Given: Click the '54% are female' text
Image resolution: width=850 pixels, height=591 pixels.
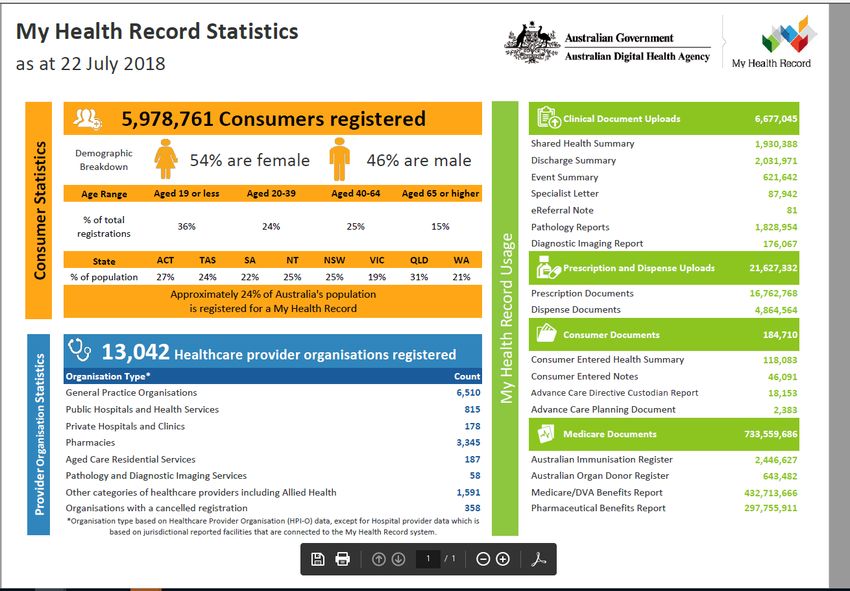Looking at the screenshot, I should click(250, 160).
